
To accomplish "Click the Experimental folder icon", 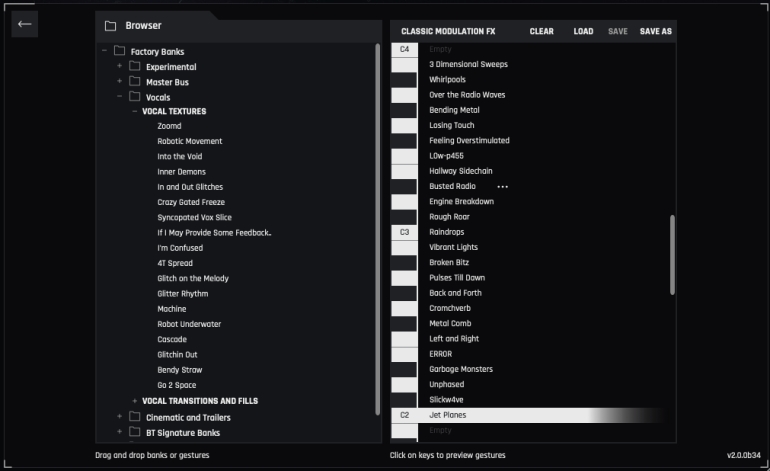I will (x=135, y=67).
